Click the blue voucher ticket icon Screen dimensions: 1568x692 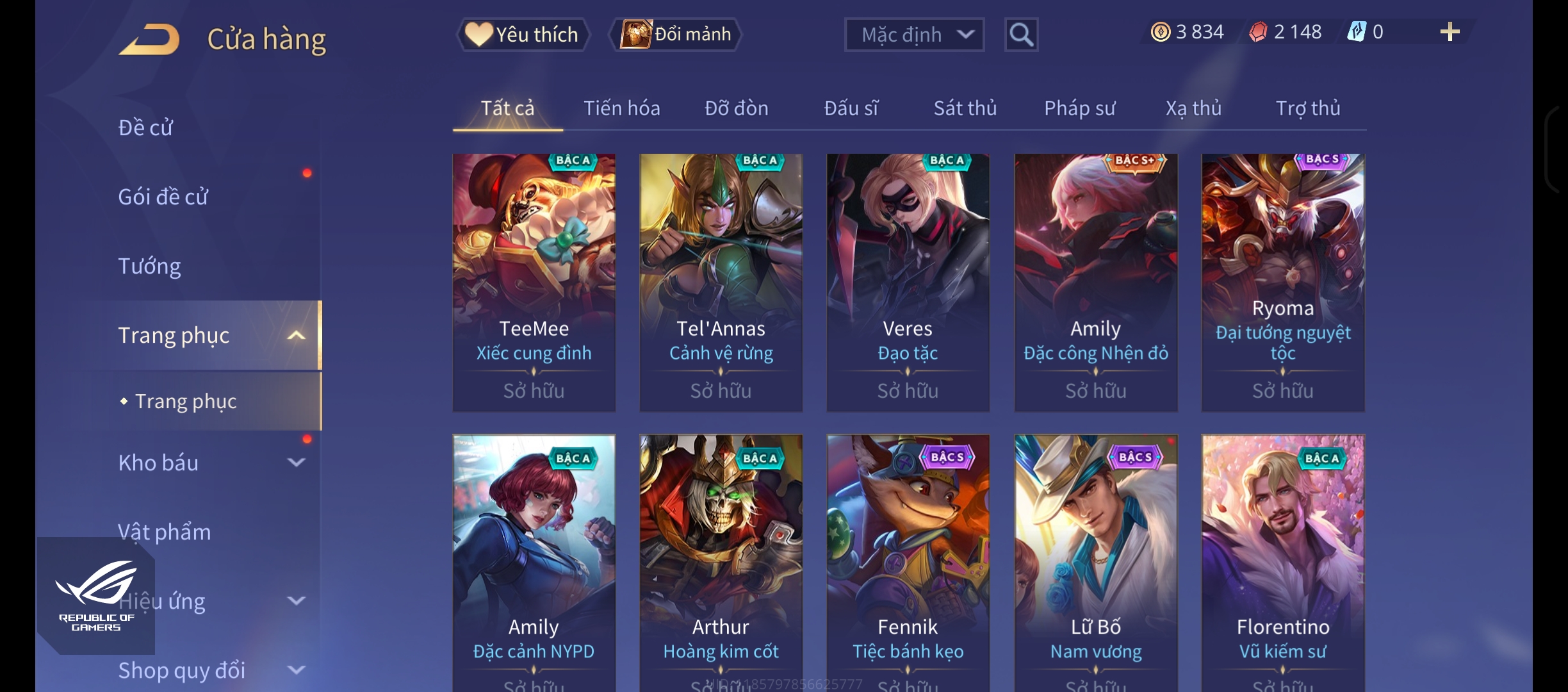pyautogui.click(x=1356, y=31)
